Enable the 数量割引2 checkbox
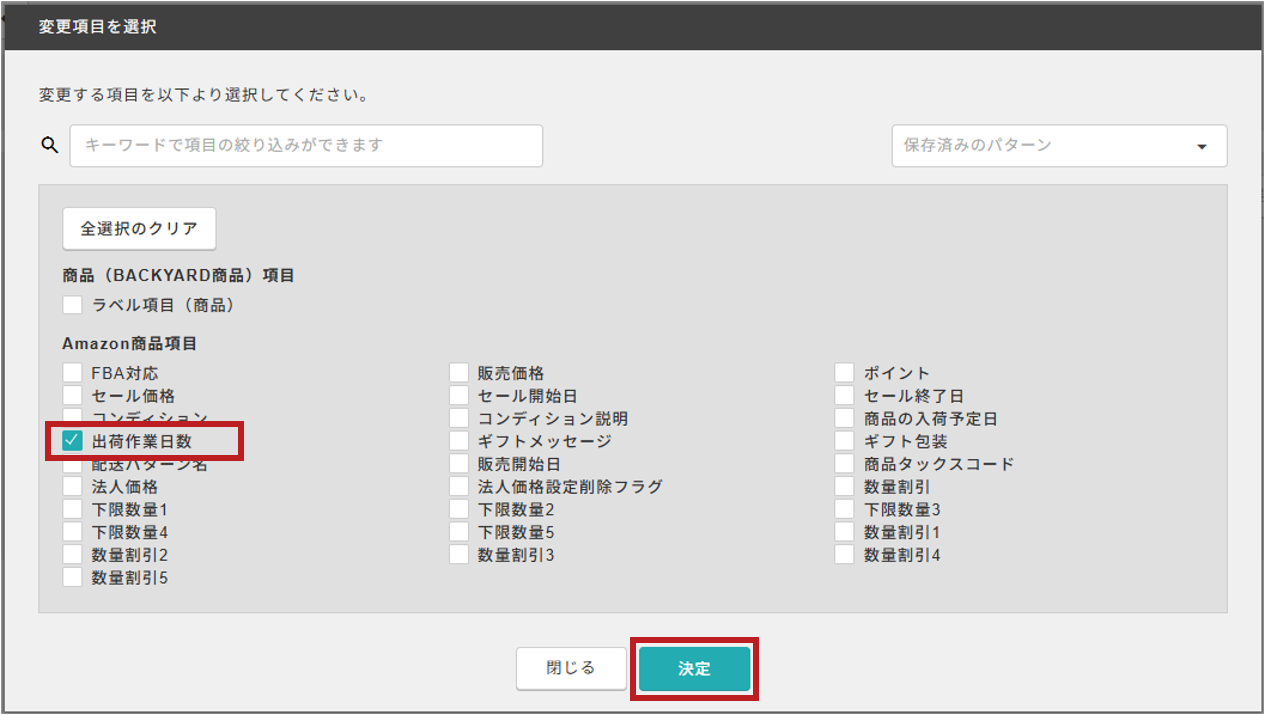This screenshot has width=1265, height=715. pyautogui.click(x=72, y=555)
